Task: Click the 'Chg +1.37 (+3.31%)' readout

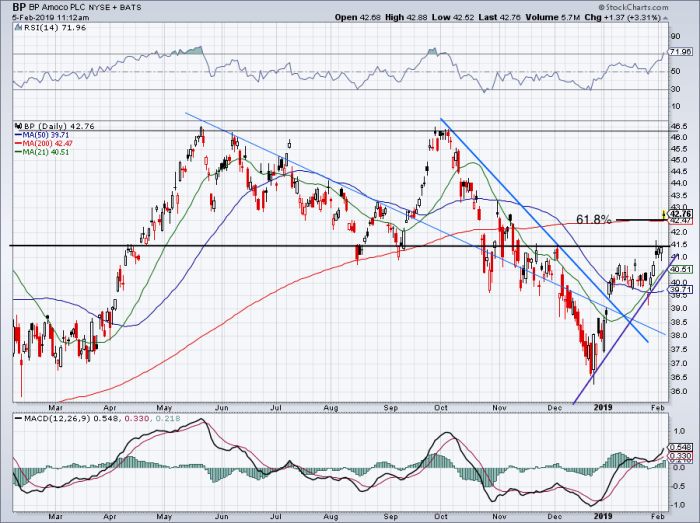Action: click(x=622, y=17)
